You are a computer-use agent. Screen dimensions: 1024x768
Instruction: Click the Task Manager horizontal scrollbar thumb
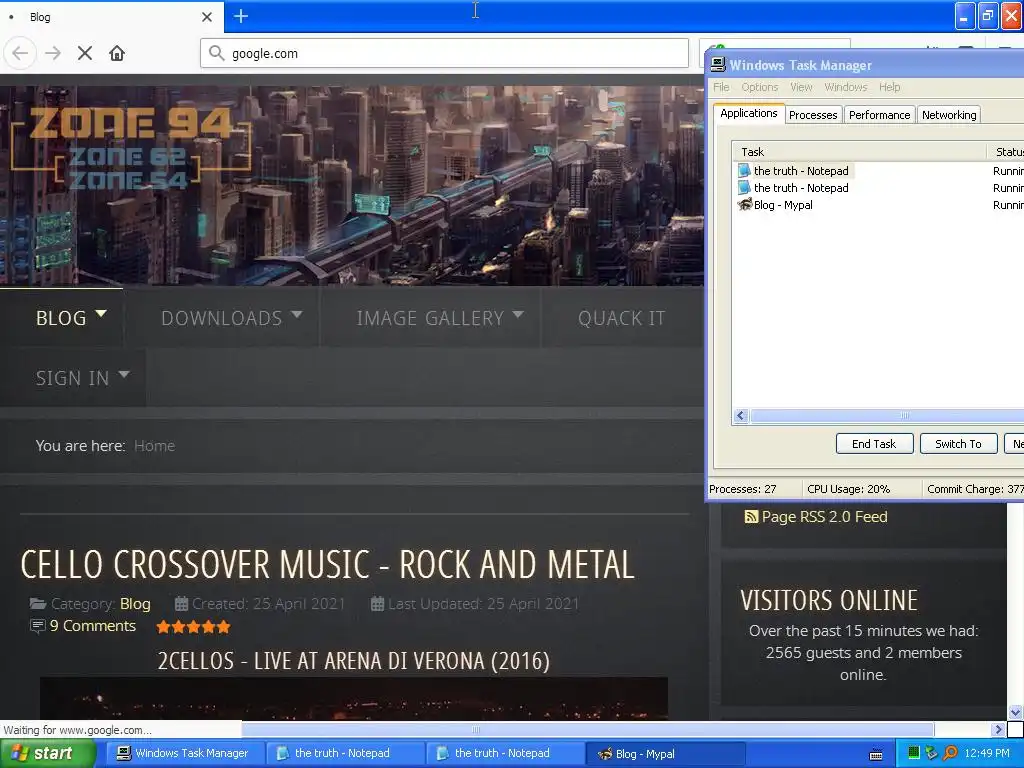click(888, 415)
